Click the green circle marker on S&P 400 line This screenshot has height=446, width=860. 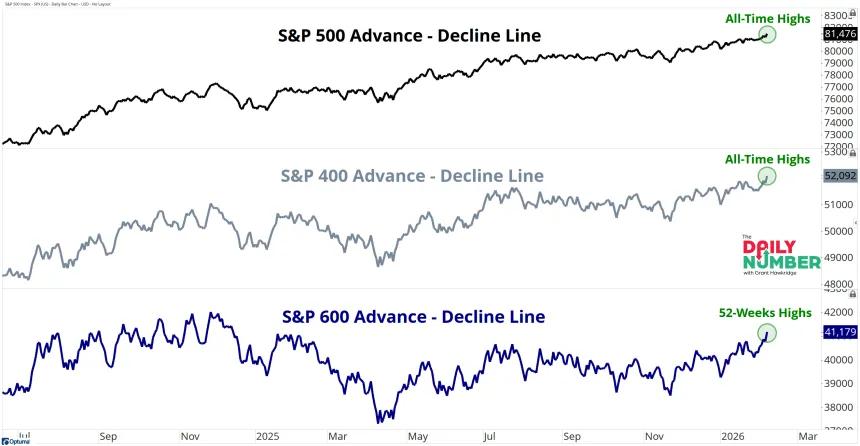tap(767, 176)
